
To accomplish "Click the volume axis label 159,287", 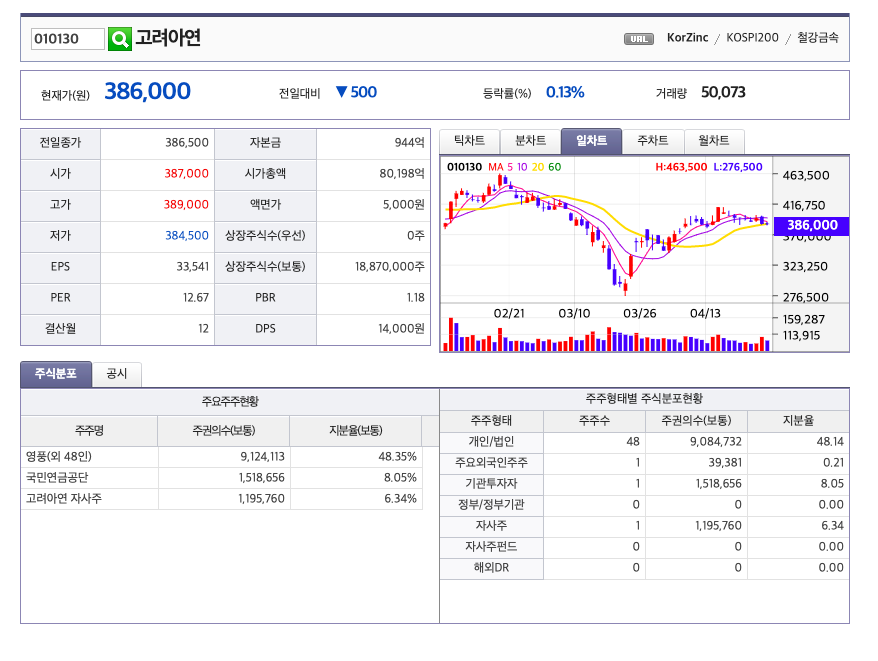I will pyautogui.click(x=804, y=319).
